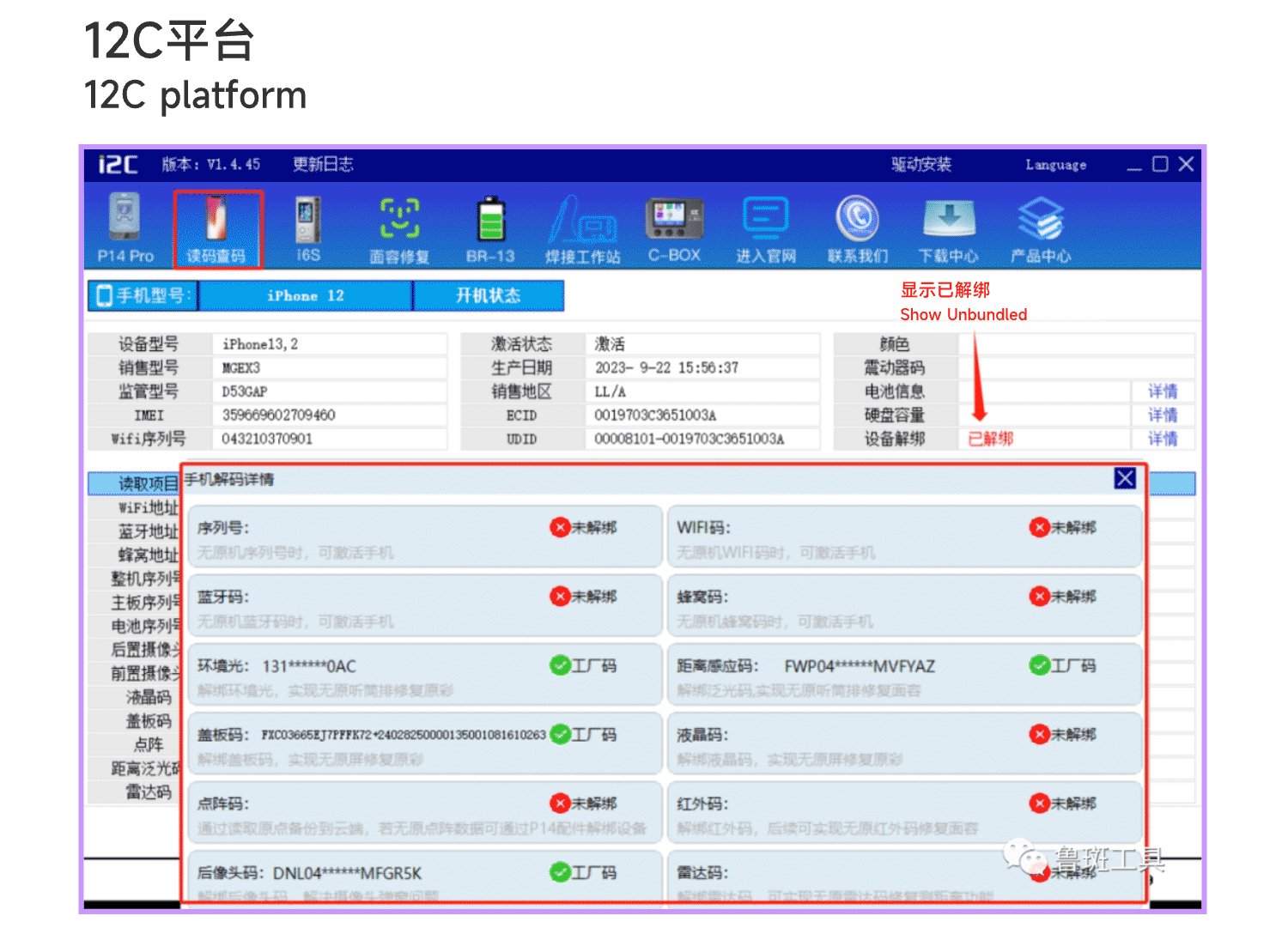1288x940 pixels.
Task: Select 蜂窝地址 in the read list
Action: [x=148, y=555]
